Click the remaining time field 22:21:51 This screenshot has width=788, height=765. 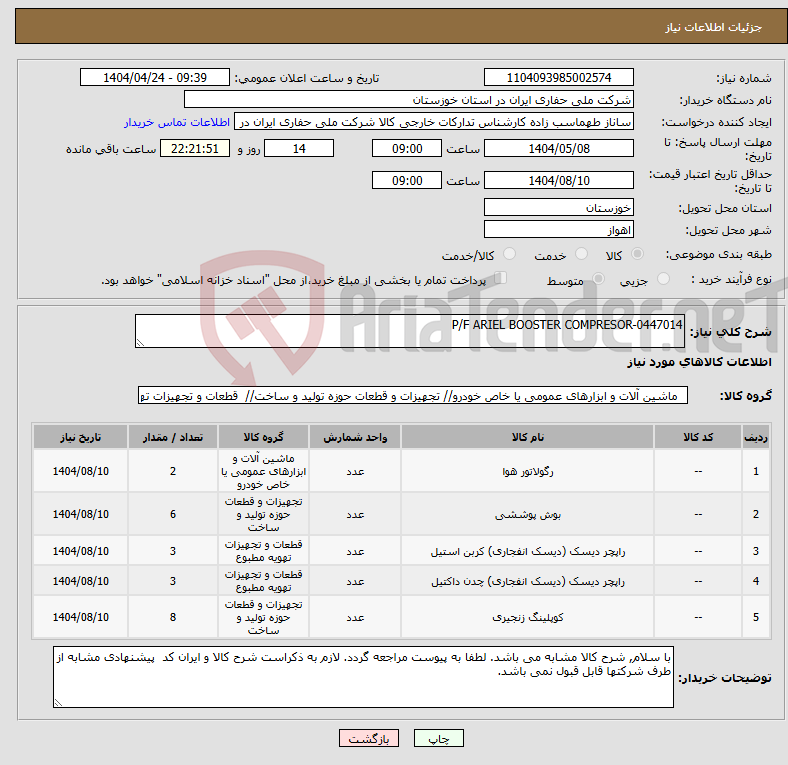(x=195, y=148)
